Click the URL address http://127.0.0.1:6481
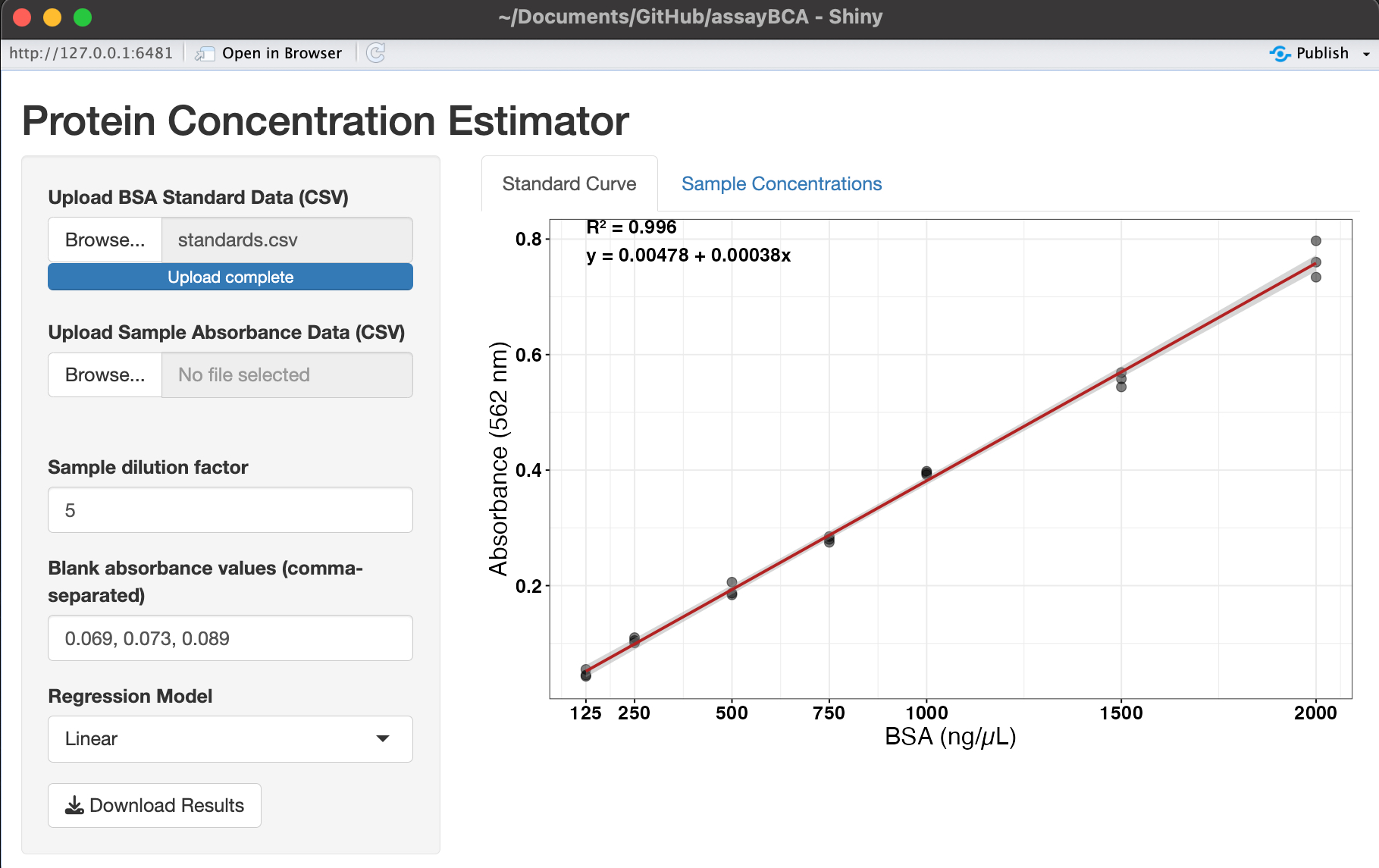 tap(91, 53)
